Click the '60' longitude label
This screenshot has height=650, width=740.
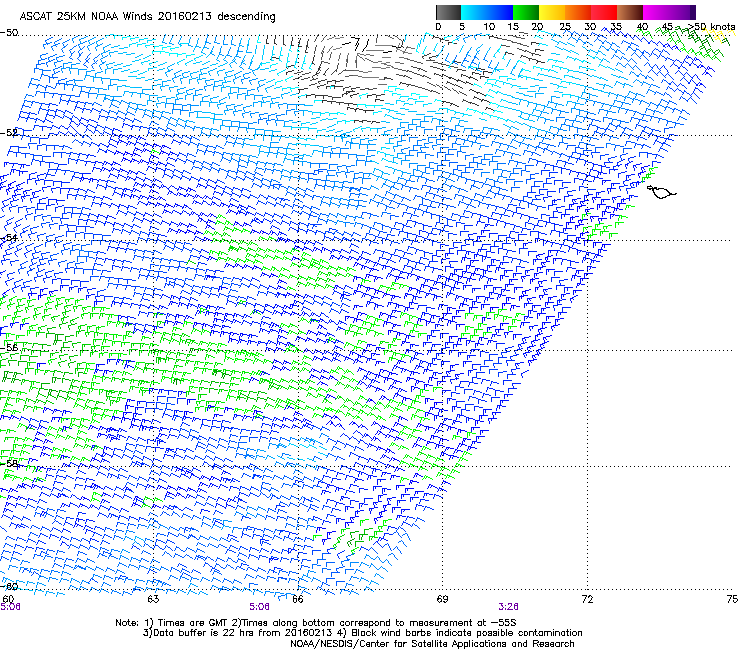[8, 599]
